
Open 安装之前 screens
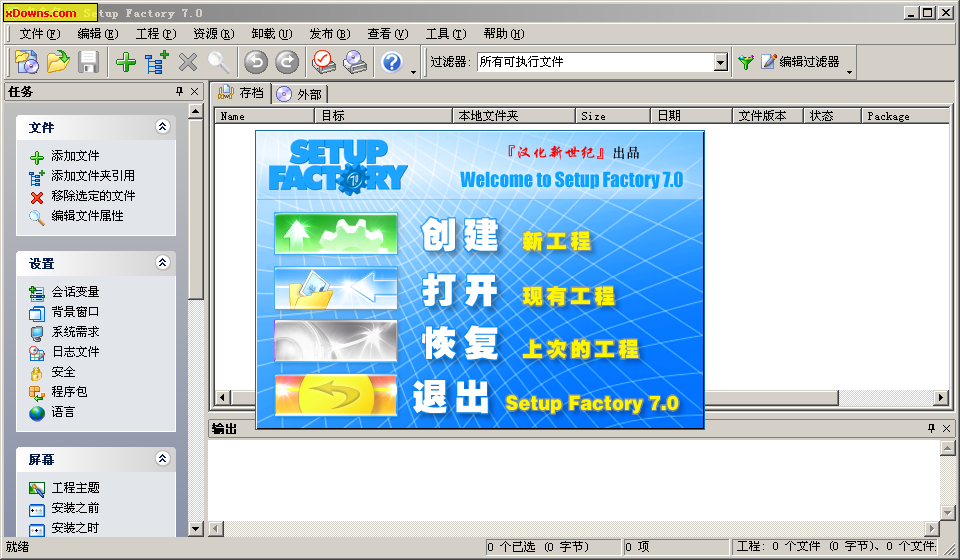tap(75, 508)
